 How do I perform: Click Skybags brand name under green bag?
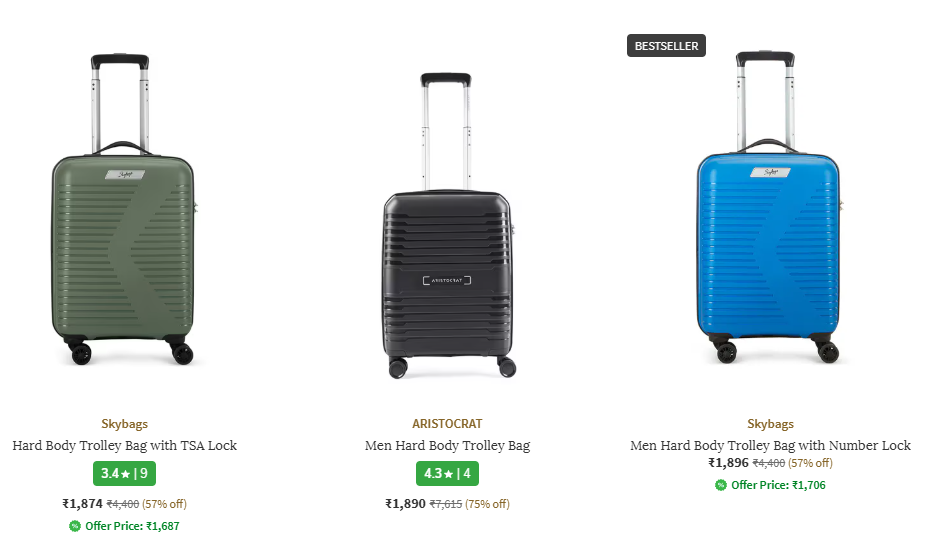(125, 424)
